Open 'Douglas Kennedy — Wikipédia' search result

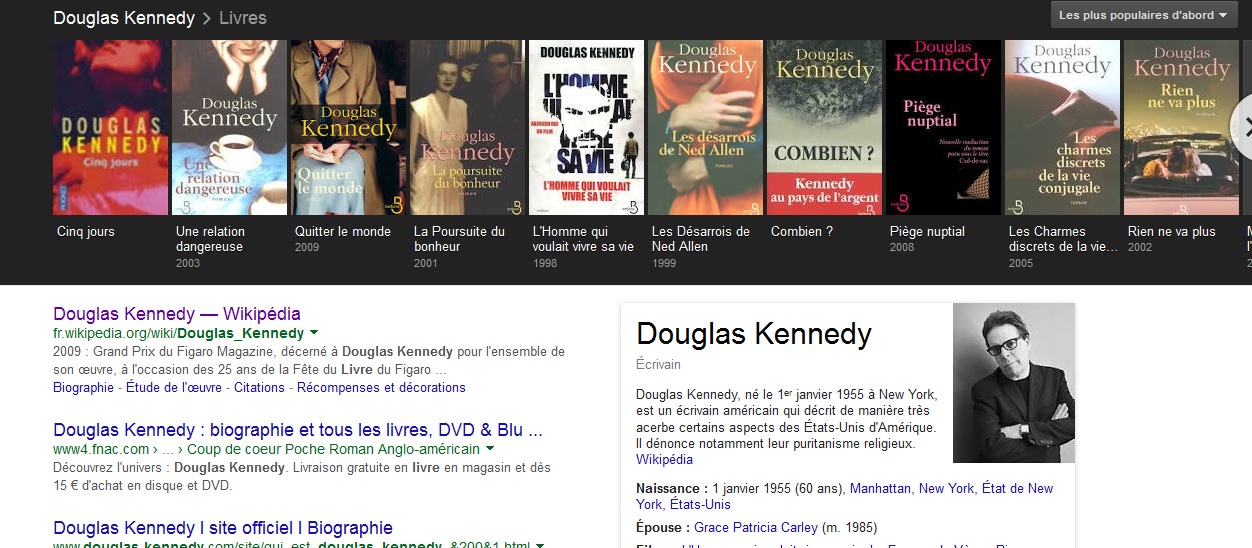[x=177, y=314]
